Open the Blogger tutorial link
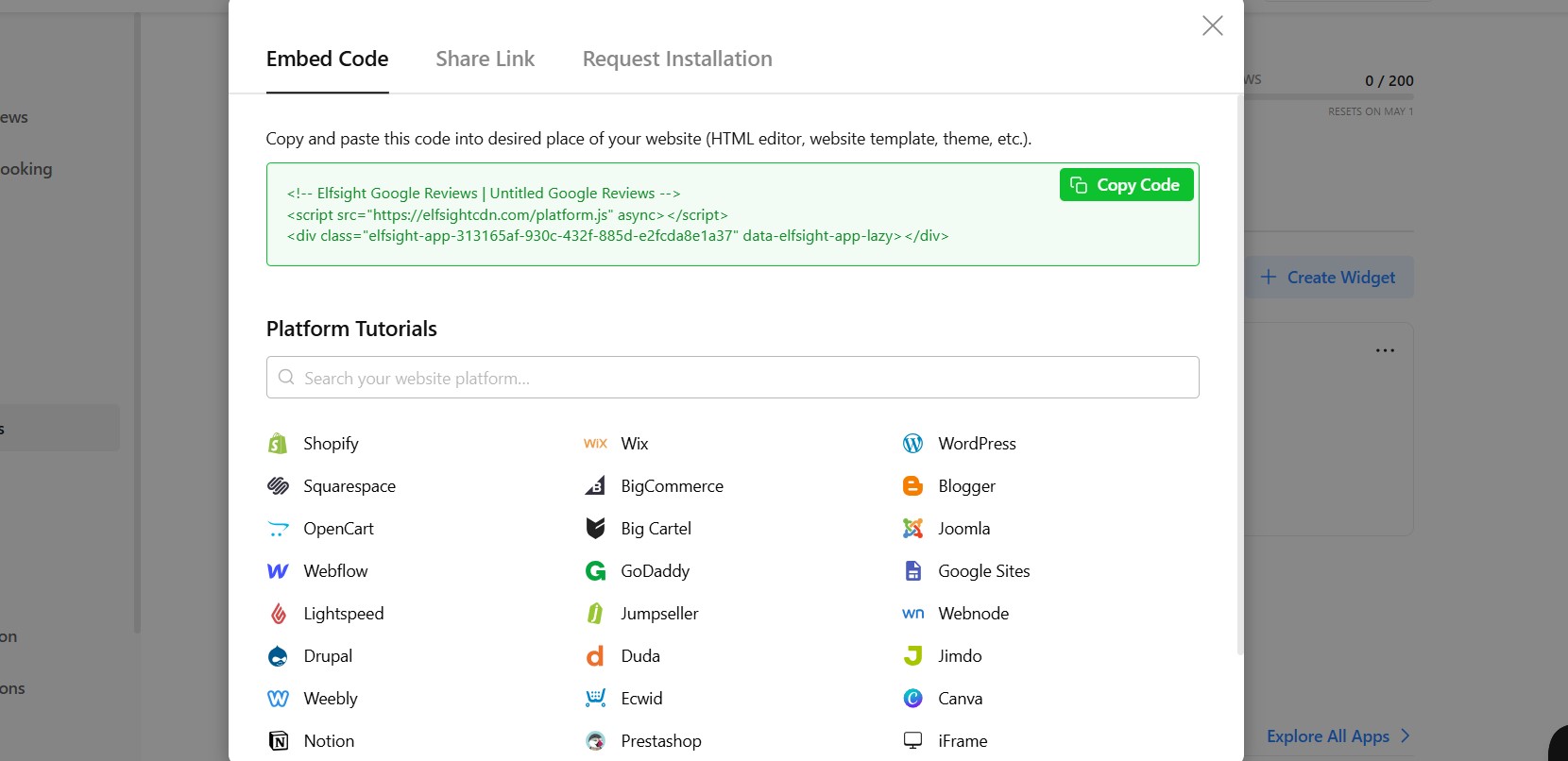Viewport: 1568px width, 761px height. pos(966,486)
